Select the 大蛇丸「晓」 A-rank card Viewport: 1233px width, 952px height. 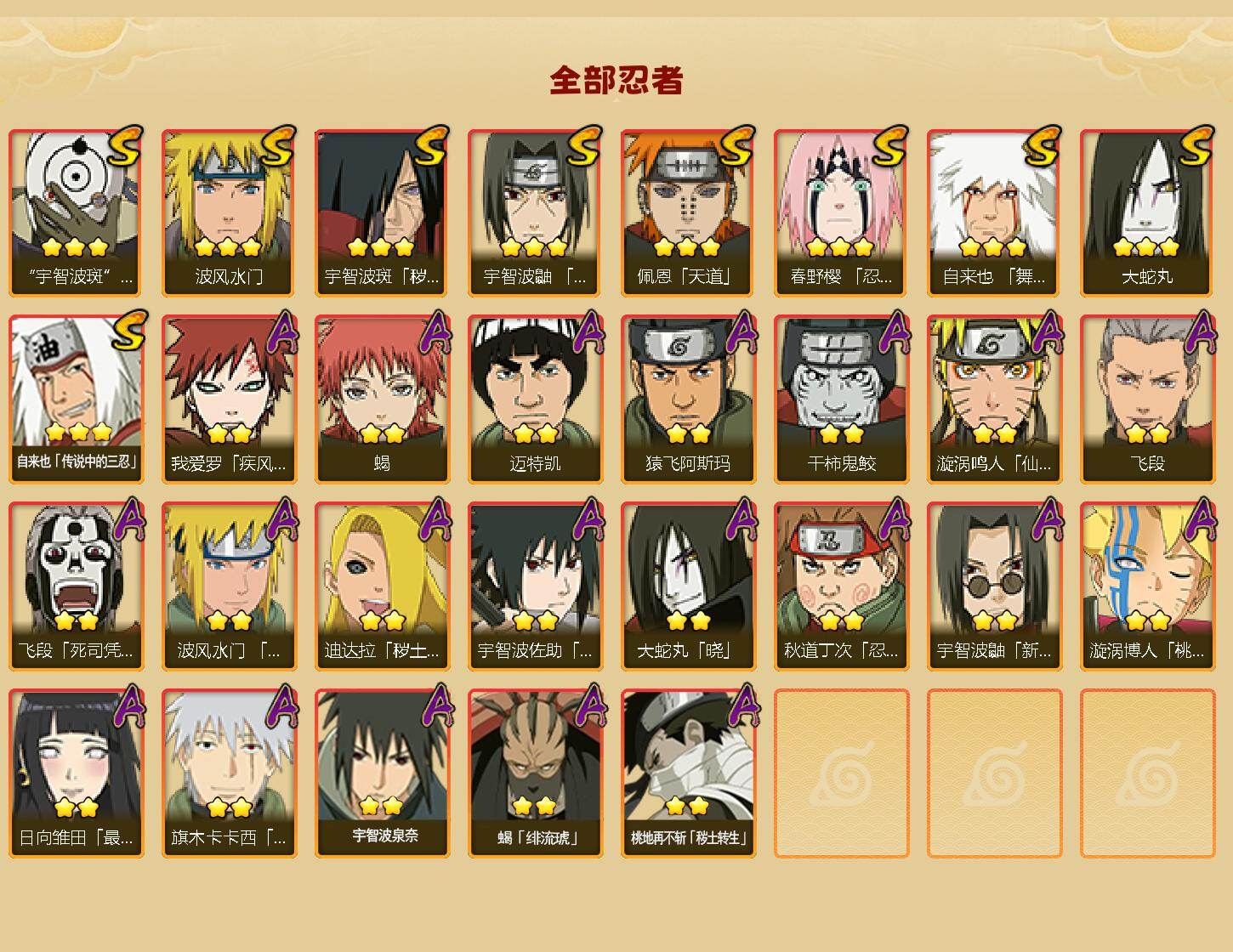click(x=689, y=586)
